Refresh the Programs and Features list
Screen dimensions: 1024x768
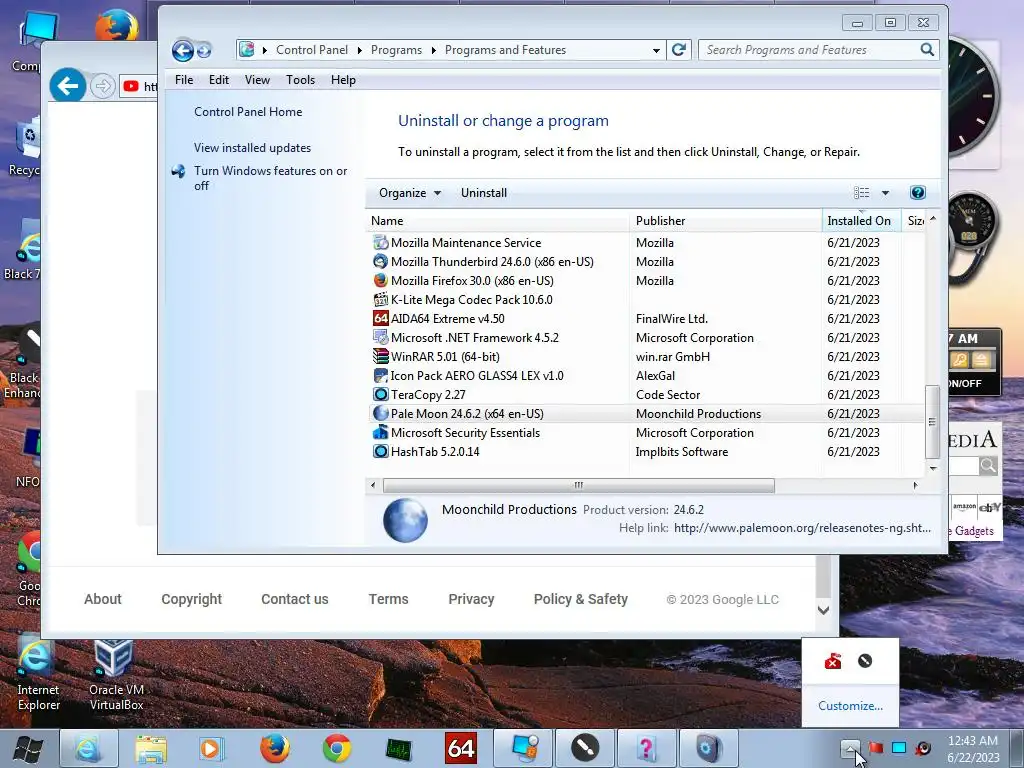[679, 50]
